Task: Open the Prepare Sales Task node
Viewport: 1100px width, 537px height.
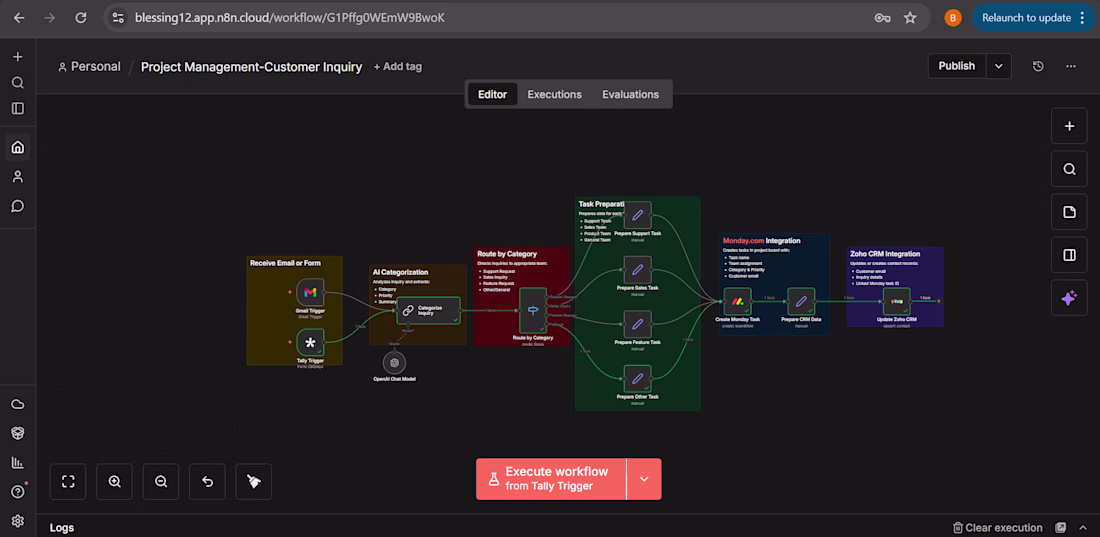Action: click(638, 270)
